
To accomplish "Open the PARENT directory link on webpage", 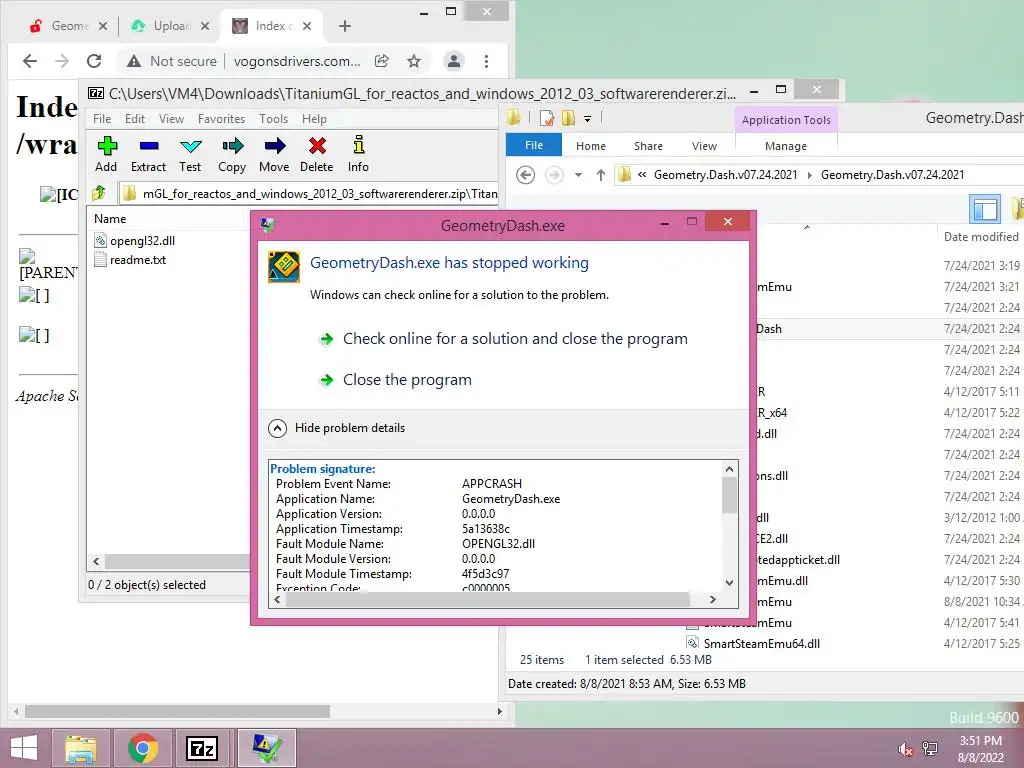I will pos(48,265).
